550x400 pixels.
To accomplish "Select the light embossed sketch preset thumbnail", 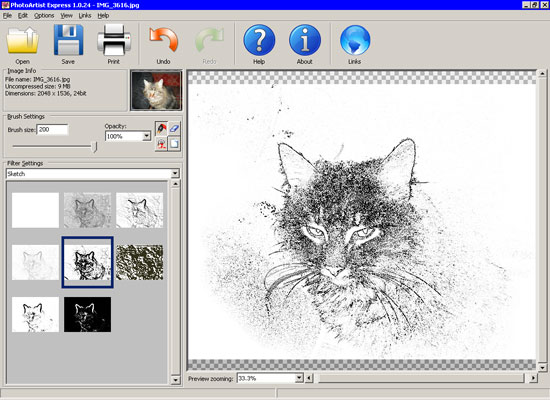I will pyautogui.click(x=140, y=210).
